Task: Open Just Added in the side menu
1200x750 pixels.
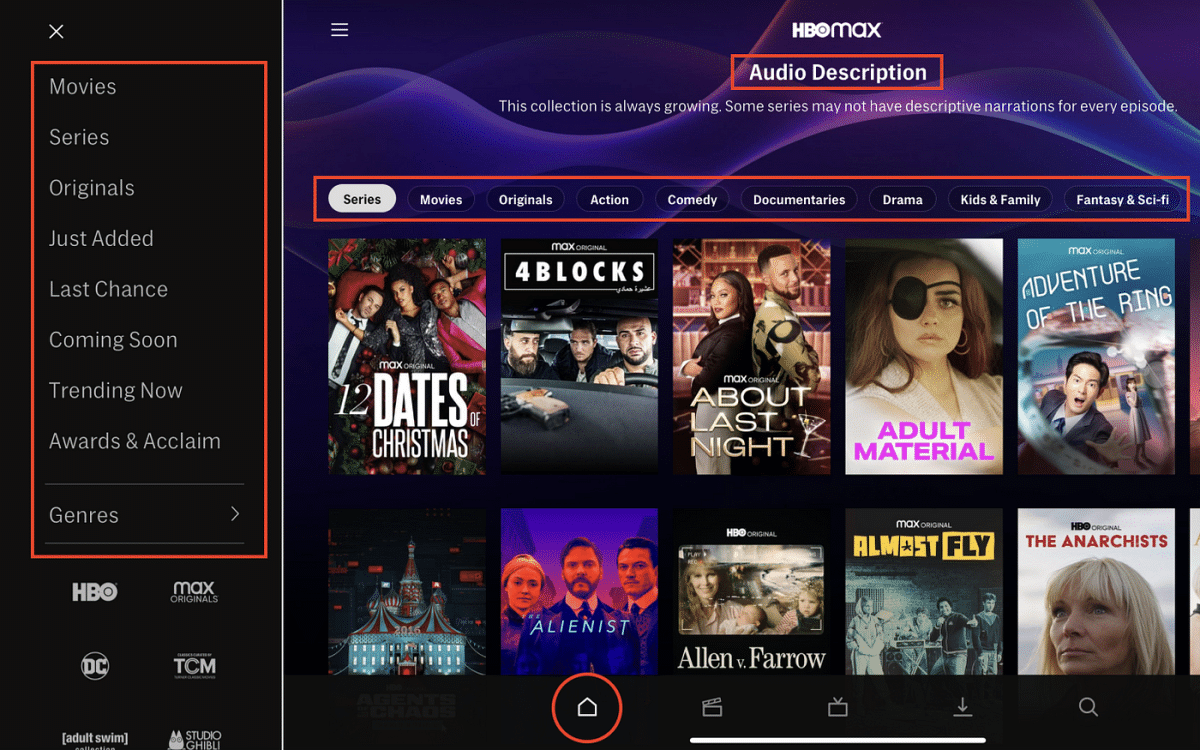Action: (101, 239)
